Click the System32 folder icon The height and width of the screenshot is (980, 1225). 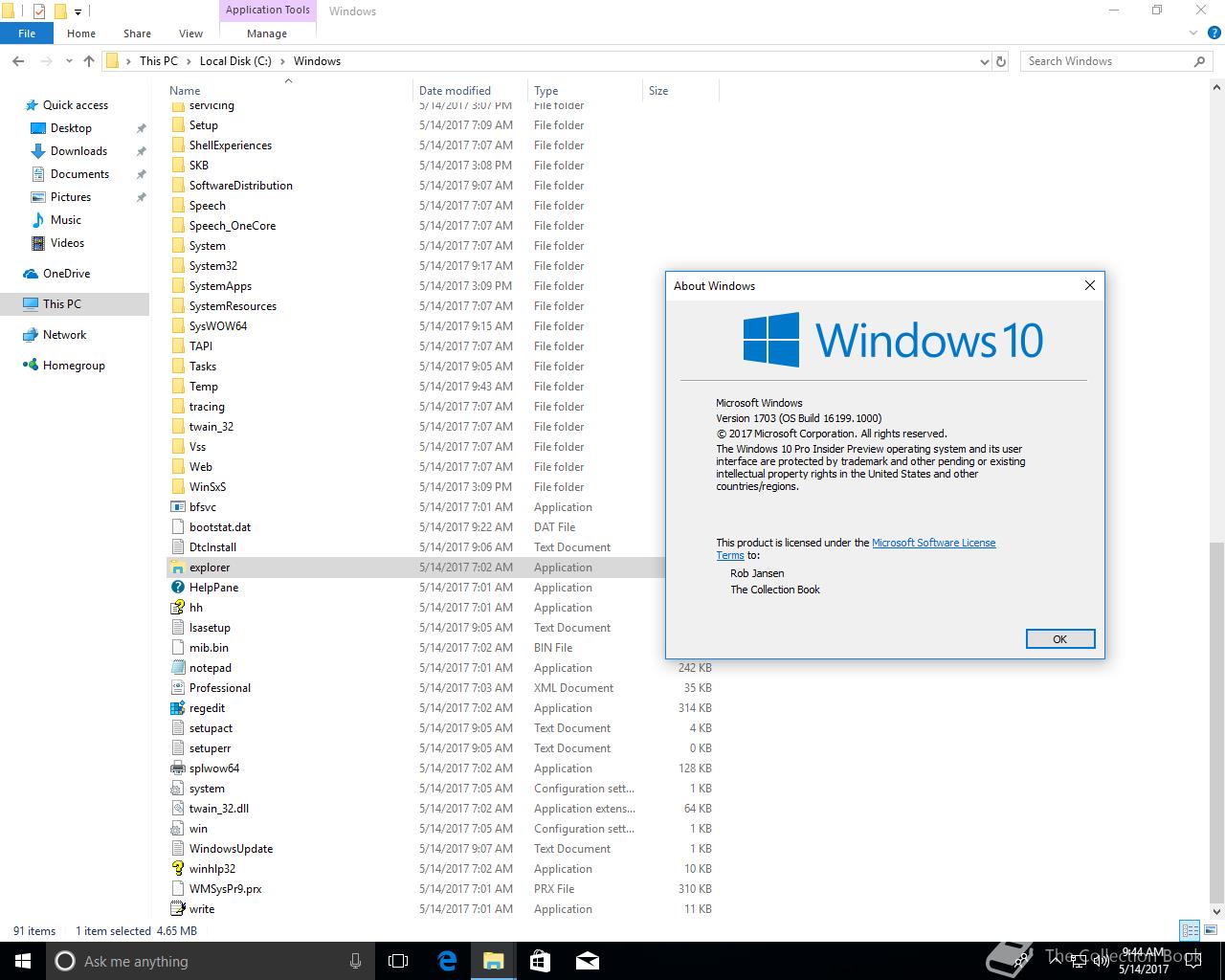[x=177, y=266]
